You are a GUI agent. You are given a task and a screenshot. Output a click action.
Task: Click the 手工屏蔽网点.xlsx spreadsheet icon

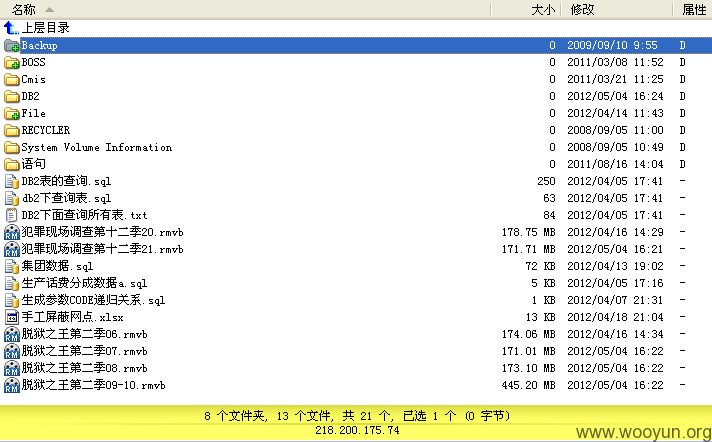click(x=11, y=318)
